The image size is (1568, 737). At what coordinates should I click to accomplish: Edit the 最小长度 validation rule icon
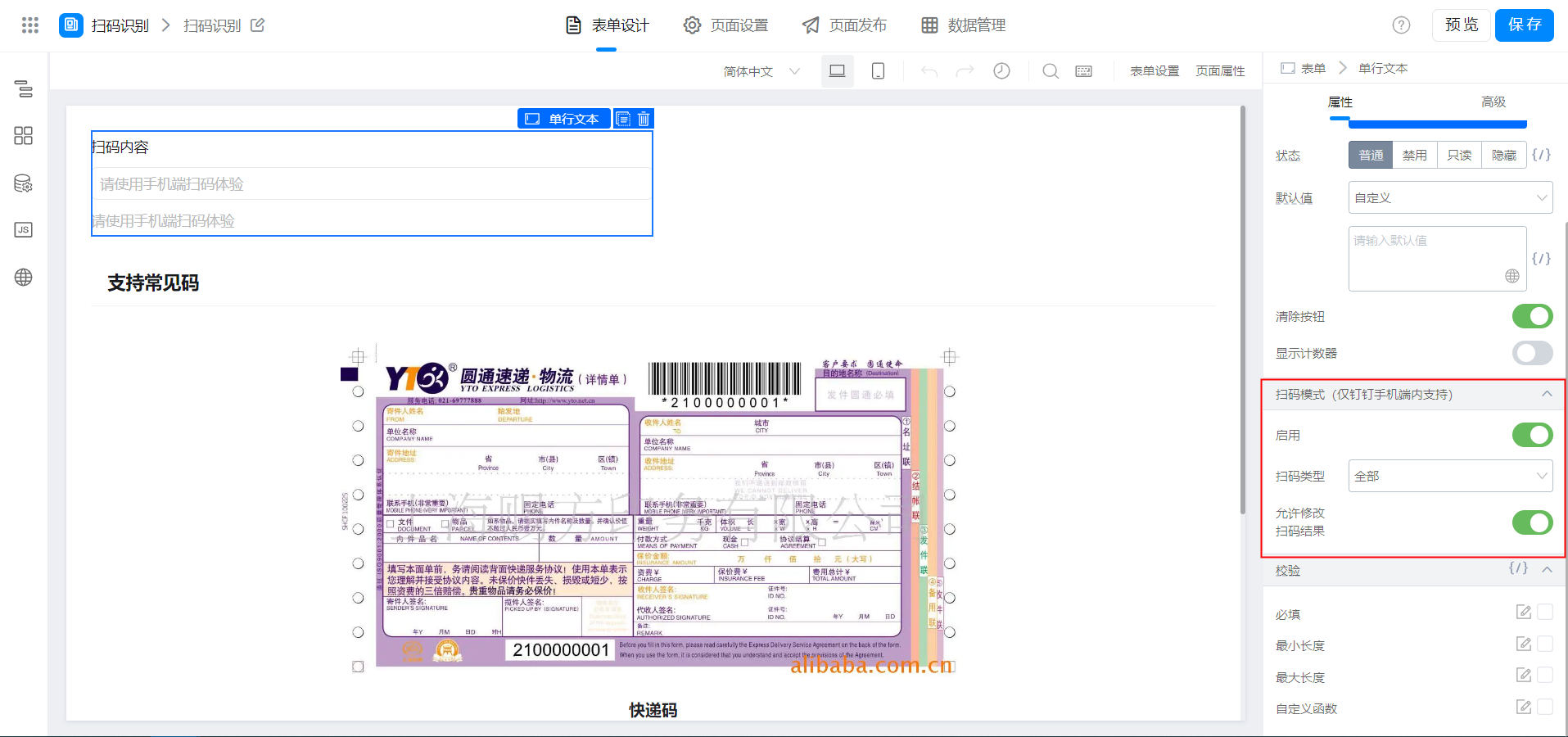pyautogui.click(x=1524, y=644)
